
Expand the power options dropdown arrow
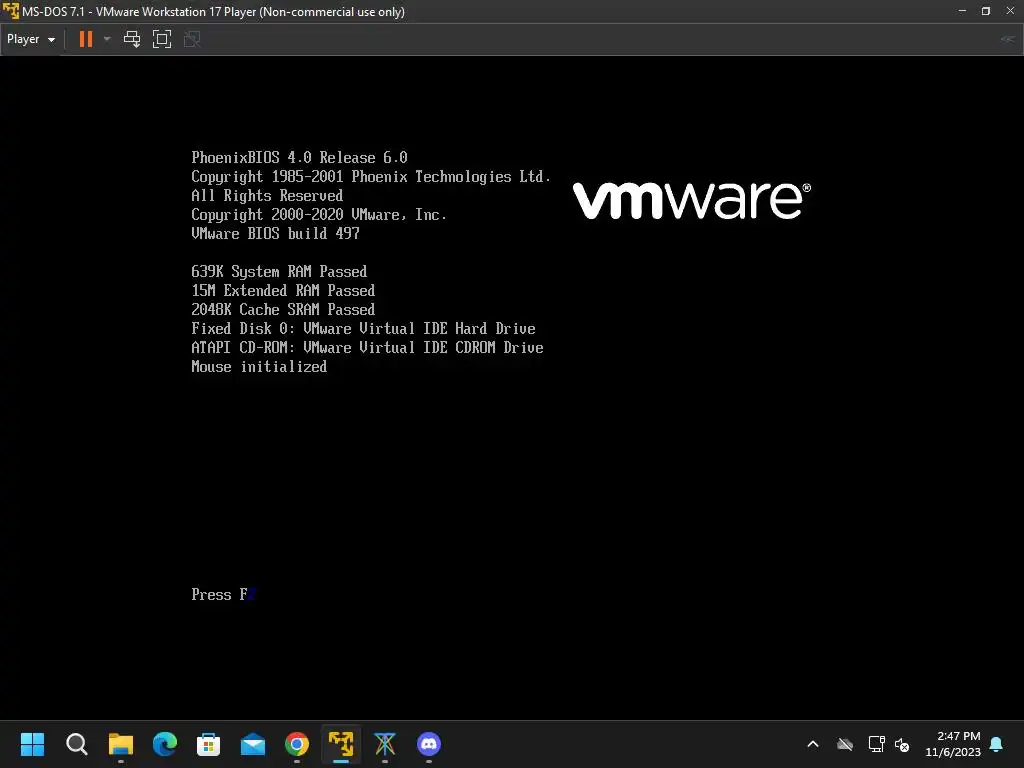pyautogui.click(x=107, y=39)
